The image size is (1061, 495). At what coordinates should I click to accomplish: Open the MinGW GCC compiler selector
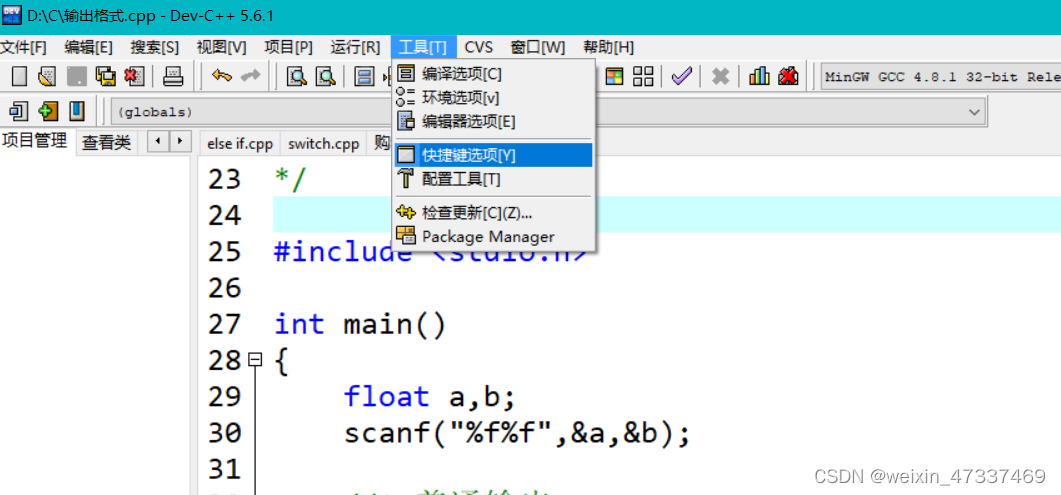941,76
